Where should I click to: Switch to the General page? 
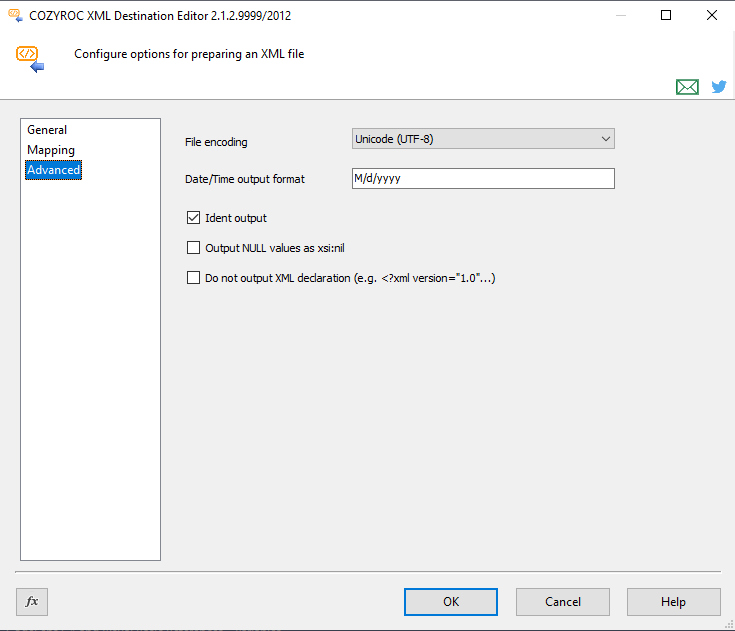coord(47,130)
